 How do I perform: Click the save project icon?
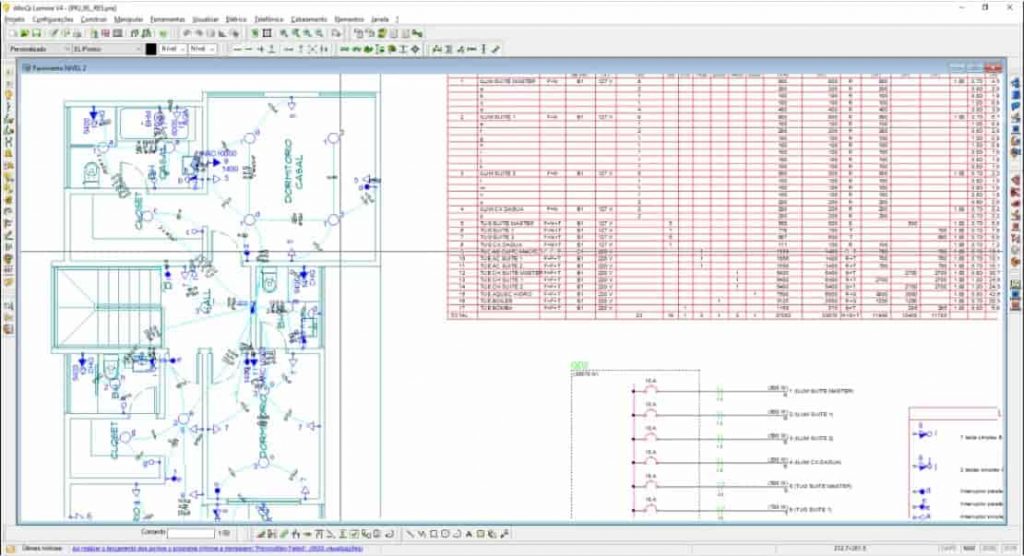(x=37, y=33)
